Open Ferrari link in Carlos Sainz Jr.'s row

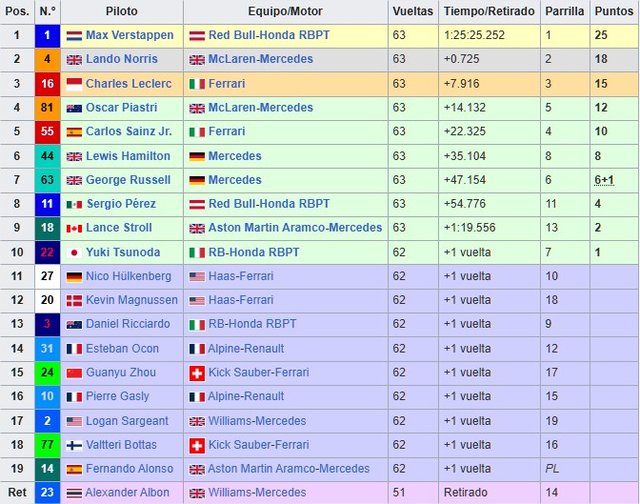pyautogui.click(x=227, y=131)
